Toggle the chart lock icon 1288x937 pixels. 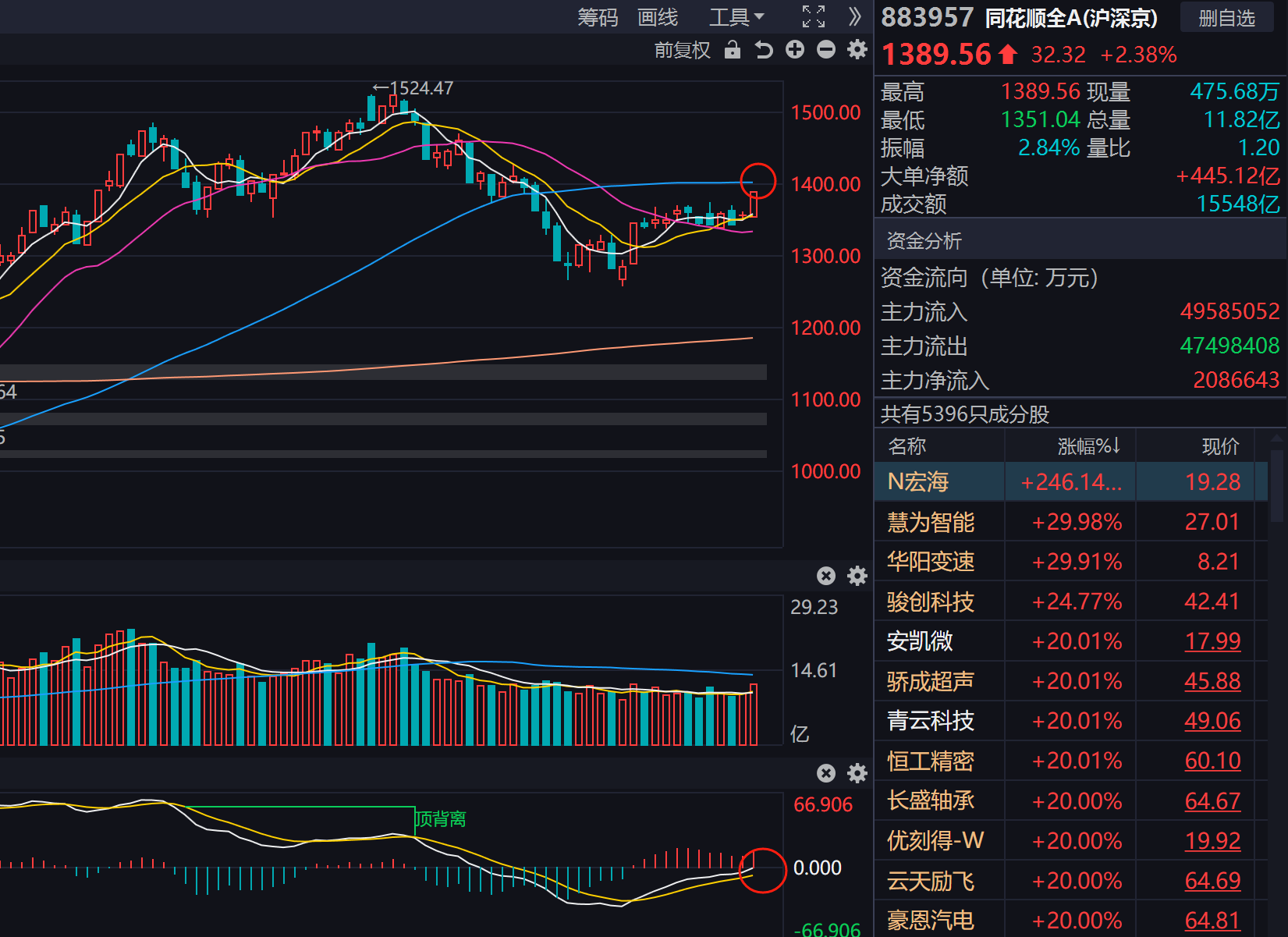pos(732,50)
